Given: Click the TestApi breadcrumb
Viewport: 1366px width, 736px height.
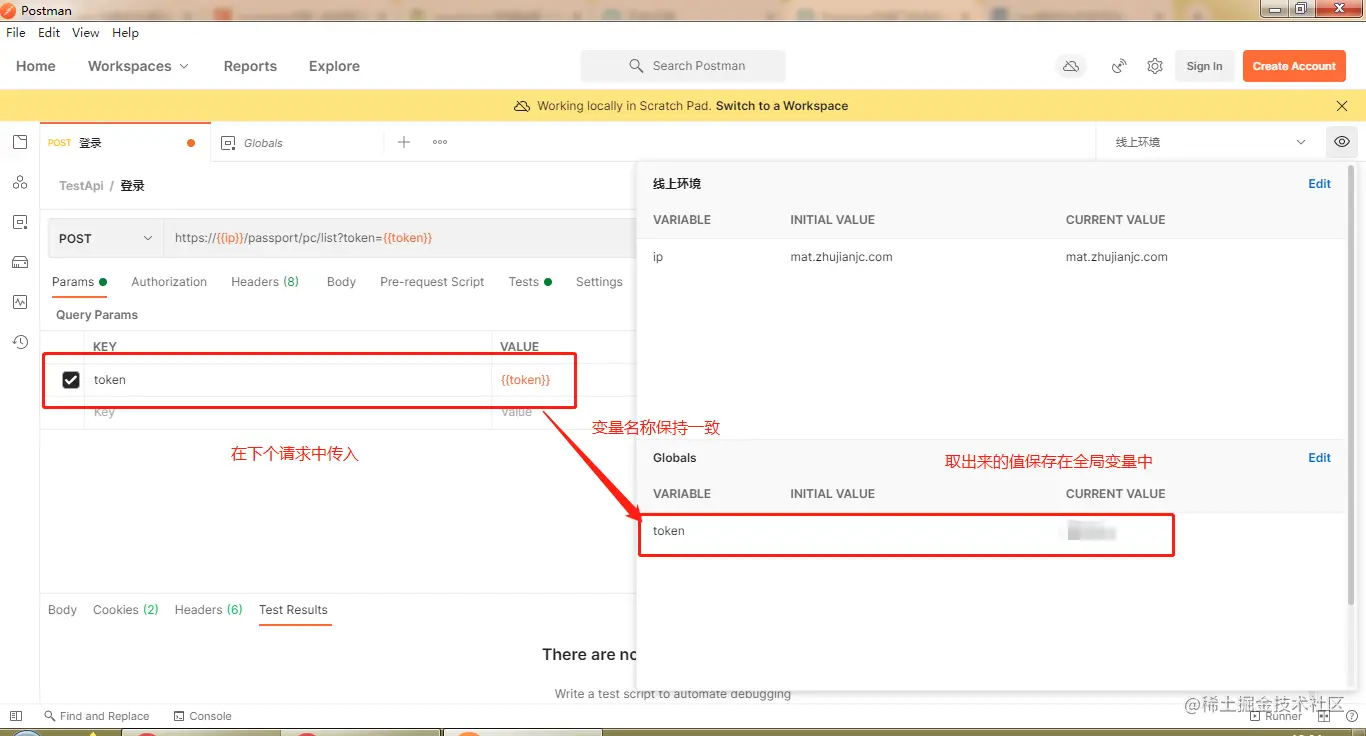Looking at the screenshot, I should pos(81,186).
